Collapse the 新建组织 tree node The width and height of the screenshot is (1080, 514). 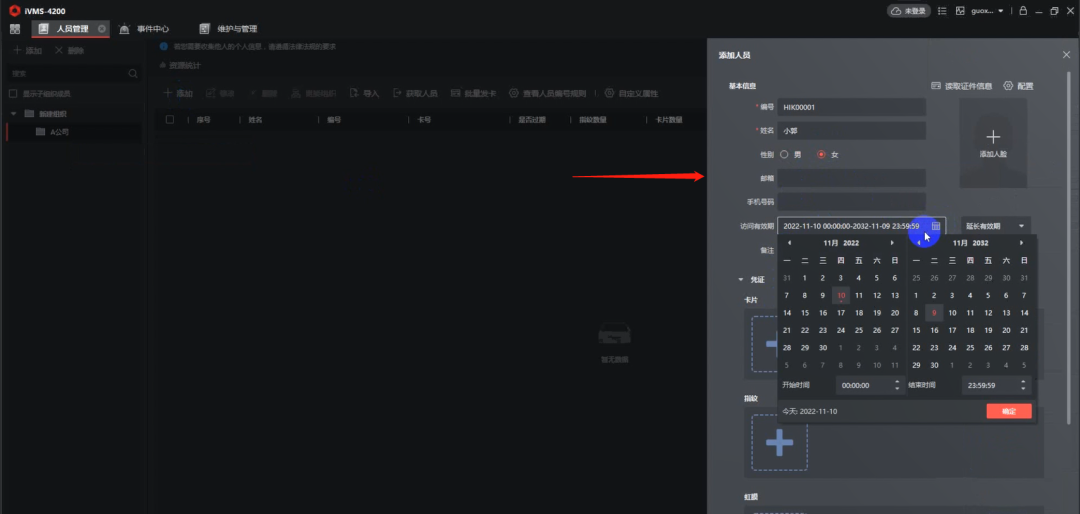pos(15,114)
